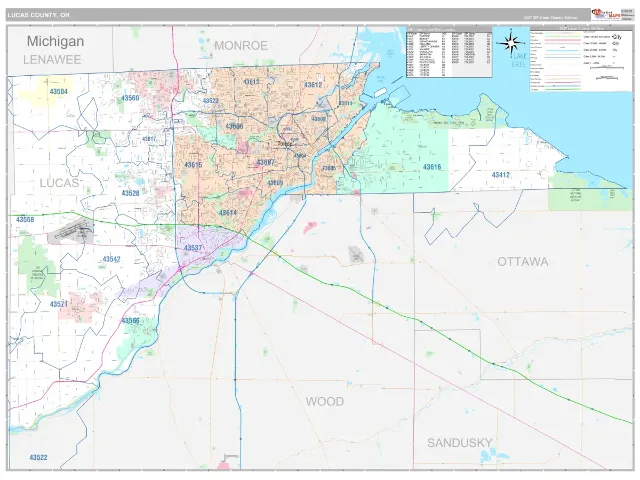This screenshot has height=480, width=640.
Task: Click ZIP code 43609 label
Action: [275, 183]
